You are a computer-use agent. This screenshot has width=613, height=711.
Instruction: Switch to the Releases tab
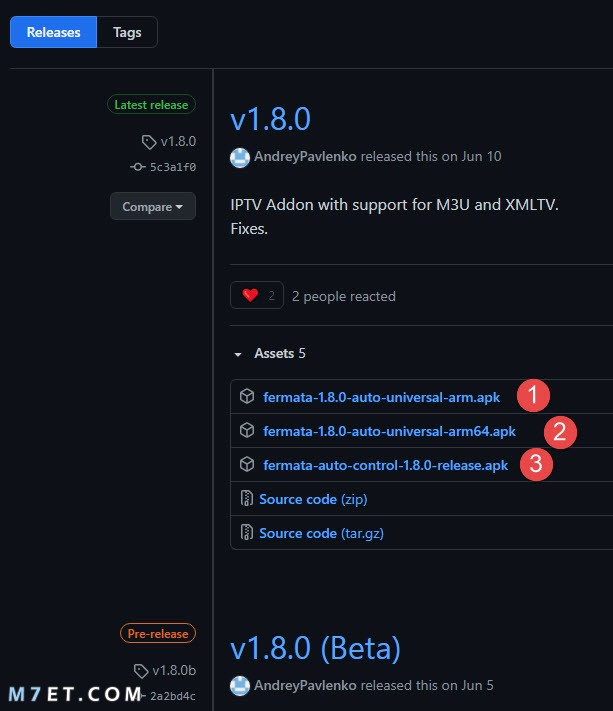click(54, 32)
